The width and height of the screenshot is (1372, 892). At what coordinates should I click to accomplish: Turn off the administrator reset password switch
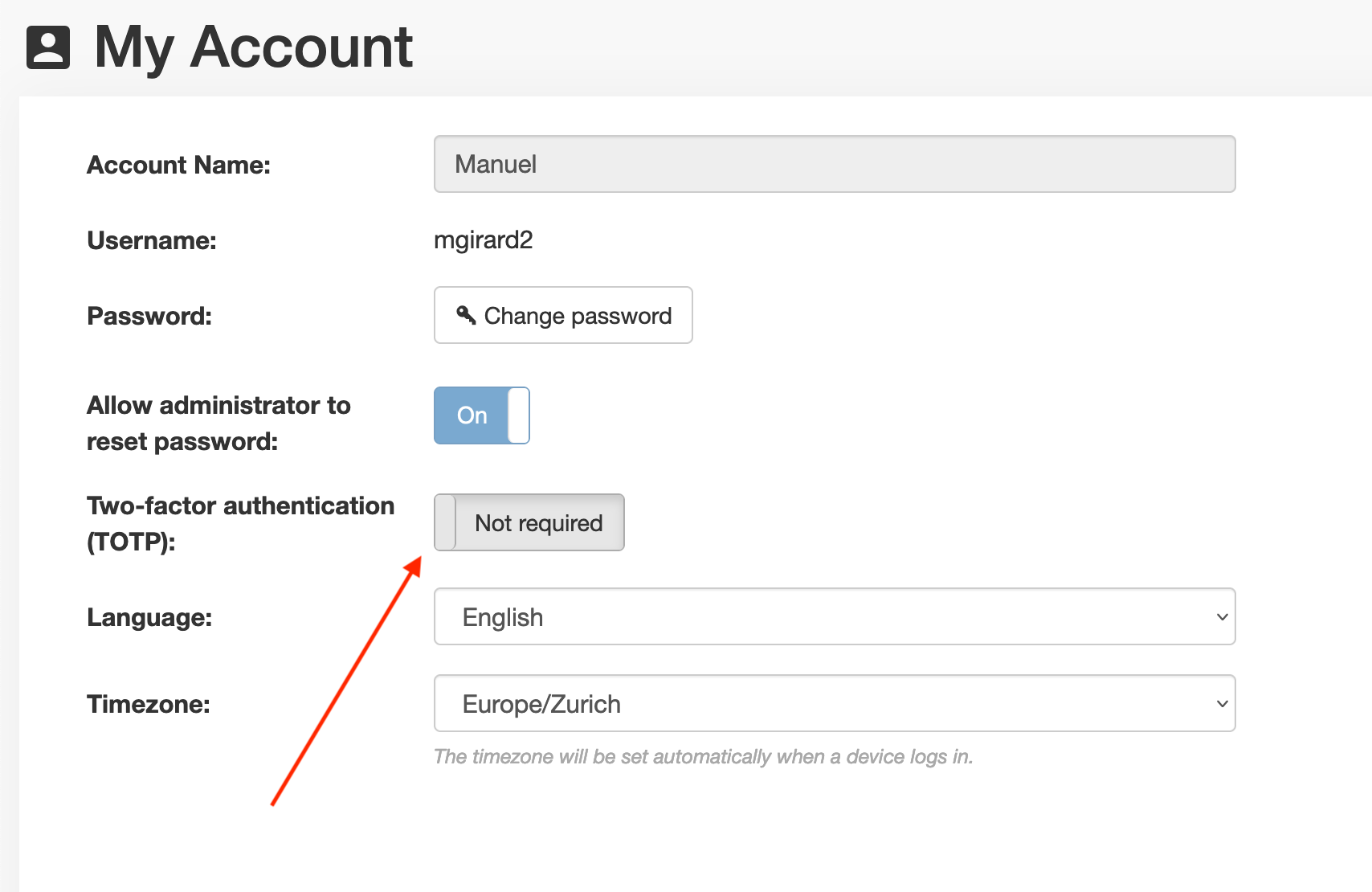click(x=481, y=415)
